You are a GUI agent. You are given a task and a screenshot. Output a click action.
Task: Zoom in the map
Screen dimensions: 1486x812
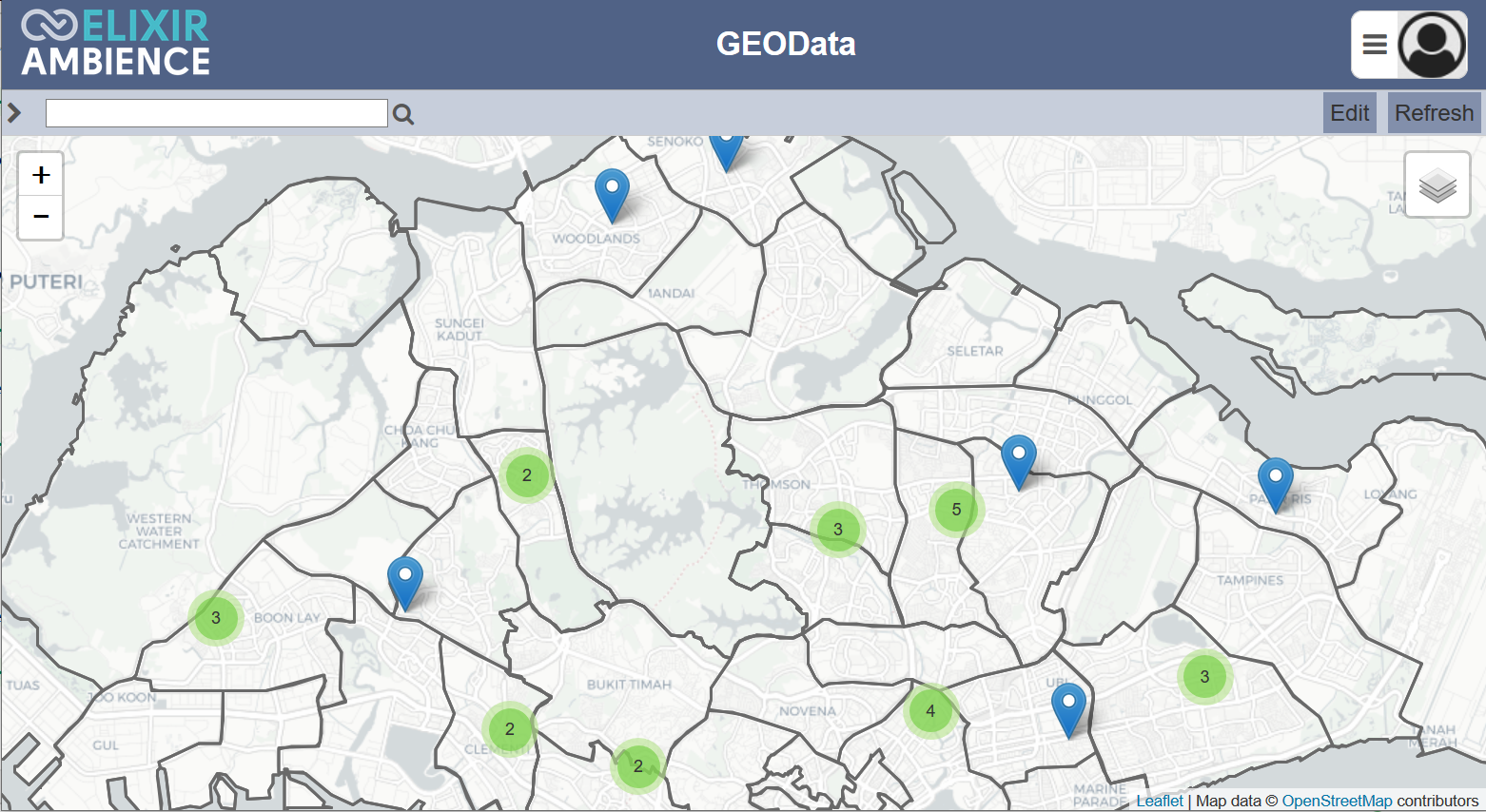point(41,175)
